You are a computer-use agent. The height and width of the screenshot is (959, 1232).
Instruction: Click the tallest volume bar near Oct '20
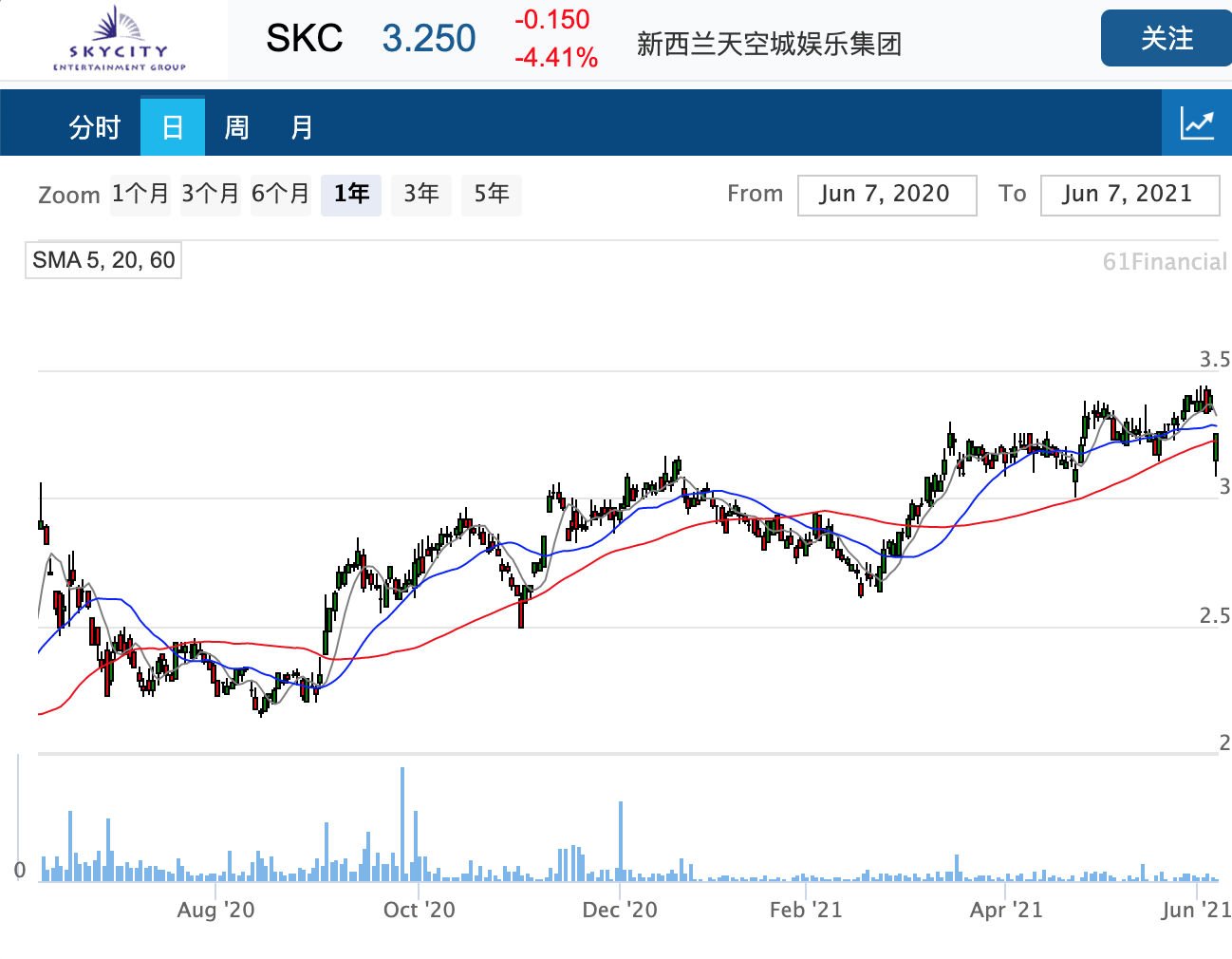(x=402, y=824)
